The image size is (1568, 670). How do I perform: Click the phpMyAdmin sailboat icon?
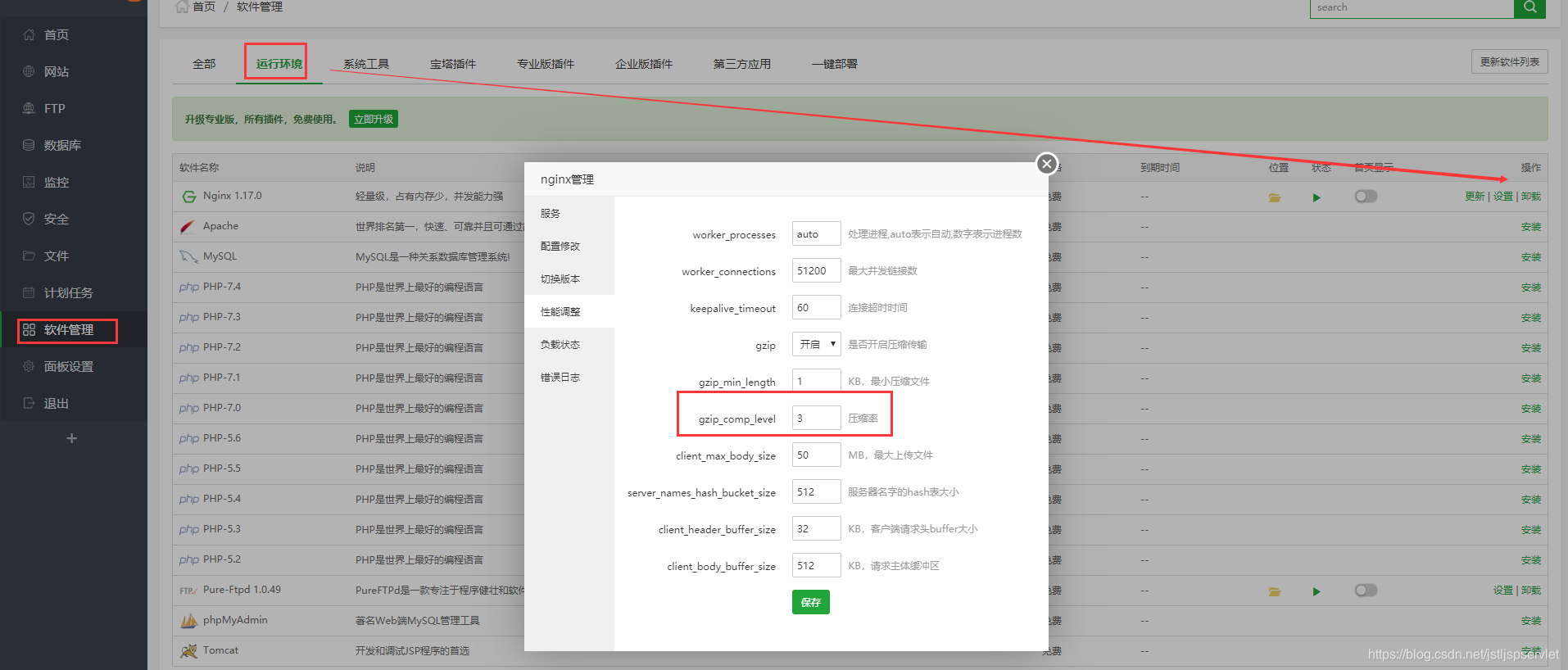tap(188, 621)
